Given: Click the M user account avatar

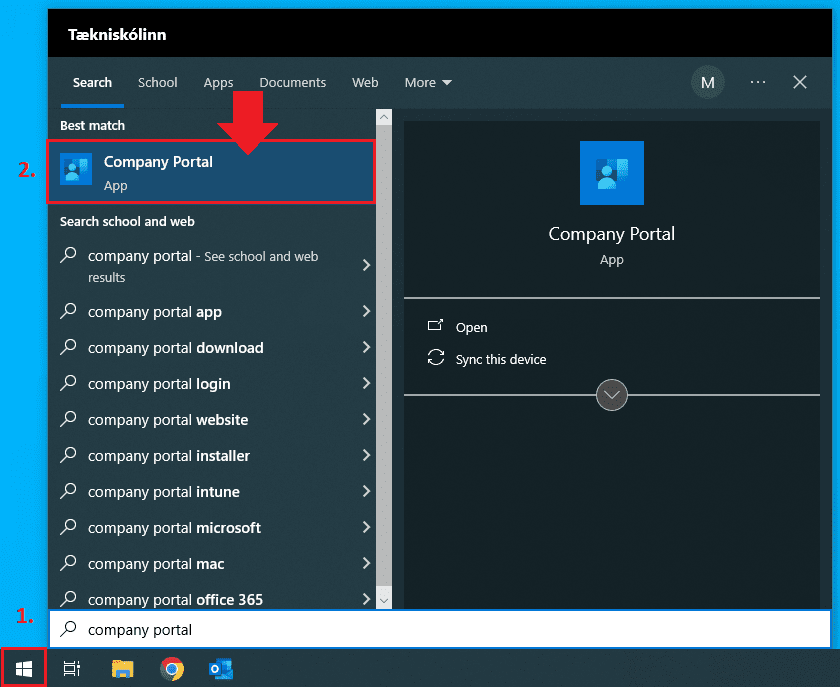Looking at the screenshot, I should (707, 83).
